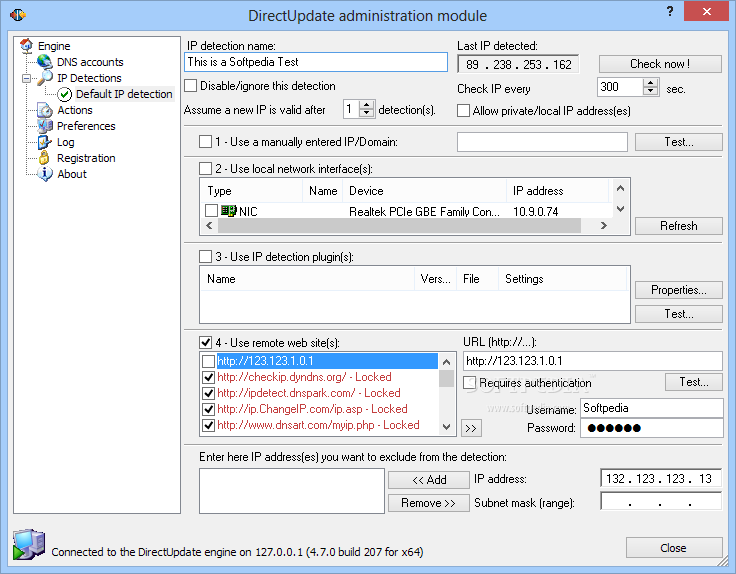
Task: Enable method 1 manually entered IP/Domain
Action: pos(206,142)
